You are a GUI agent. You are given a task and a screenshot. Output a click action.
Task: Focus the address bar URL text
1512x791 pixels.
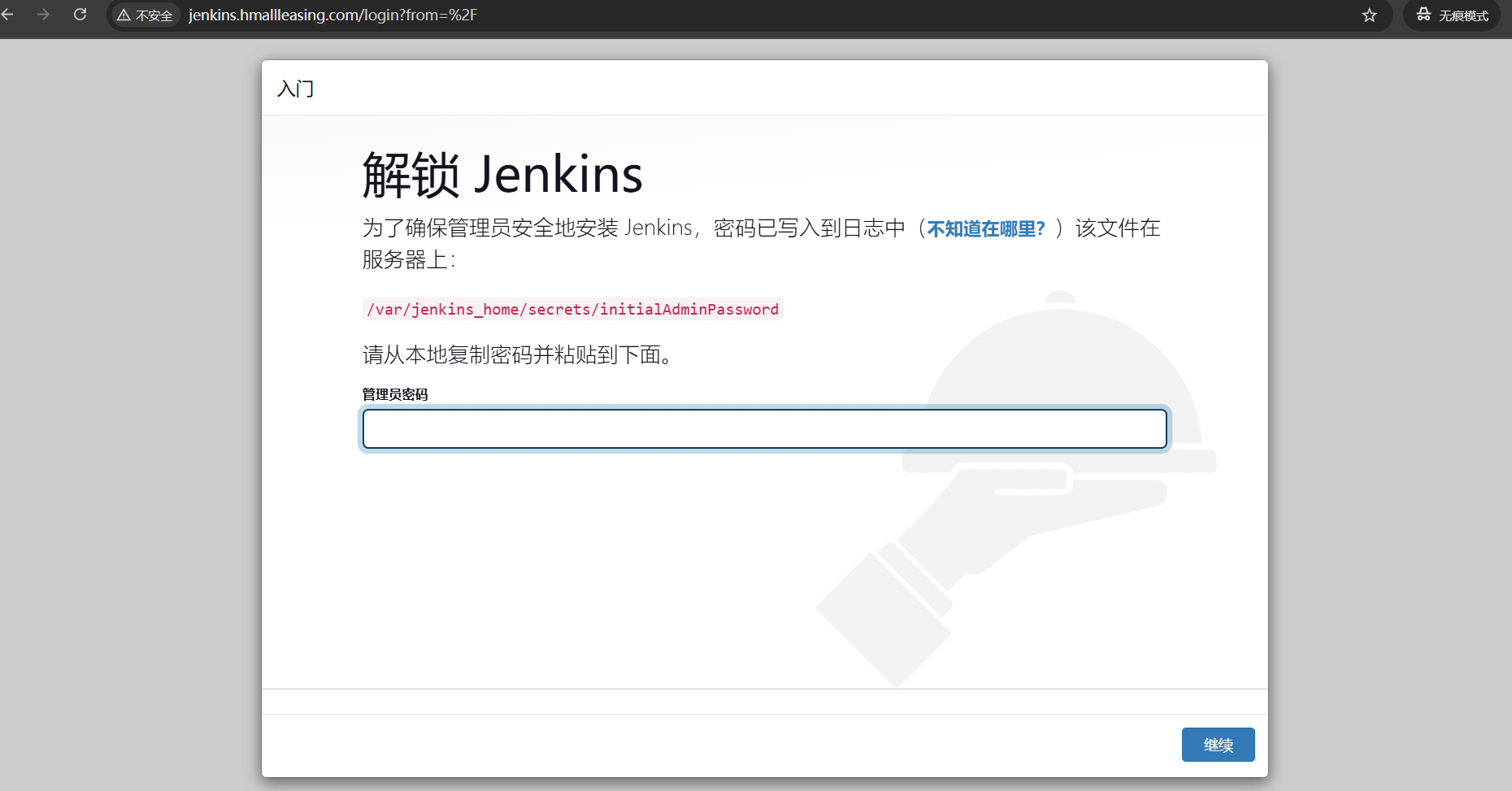(x=333, y=15)
